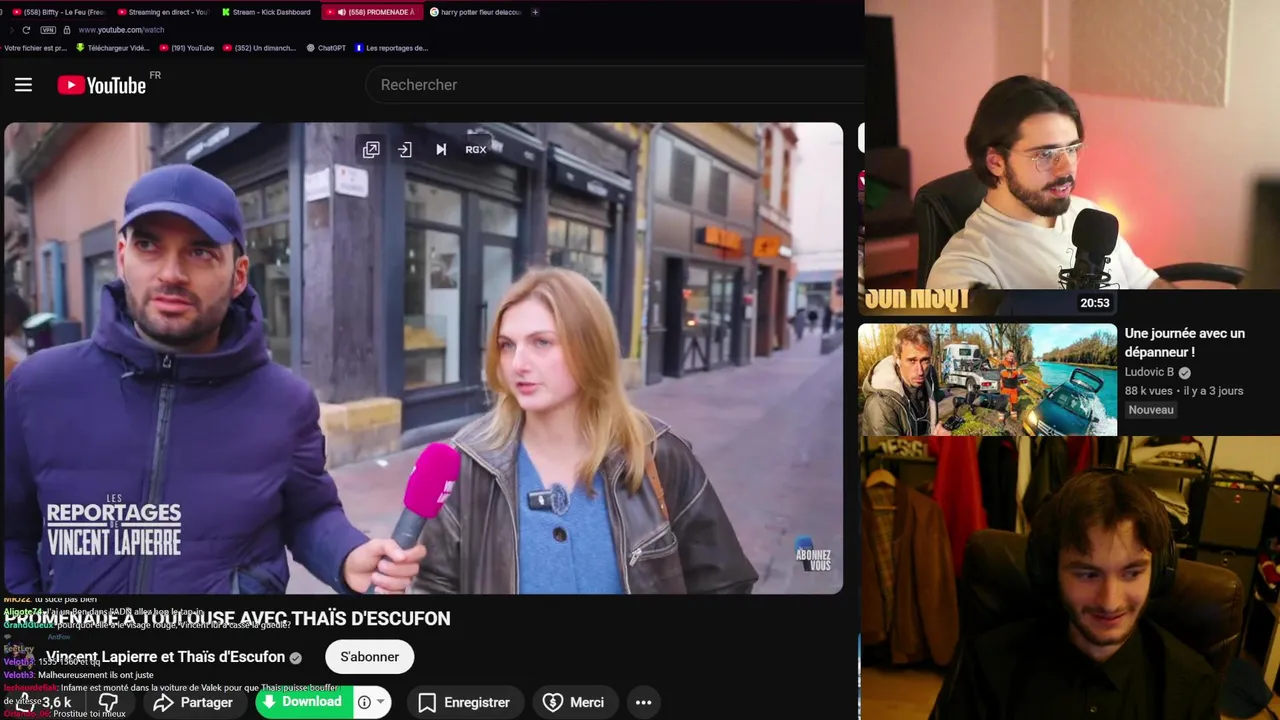This screenshot has width=1280, height=720.
Task: Open Une journée avec un dépanneur thumbnail
Action: (987, 379)
